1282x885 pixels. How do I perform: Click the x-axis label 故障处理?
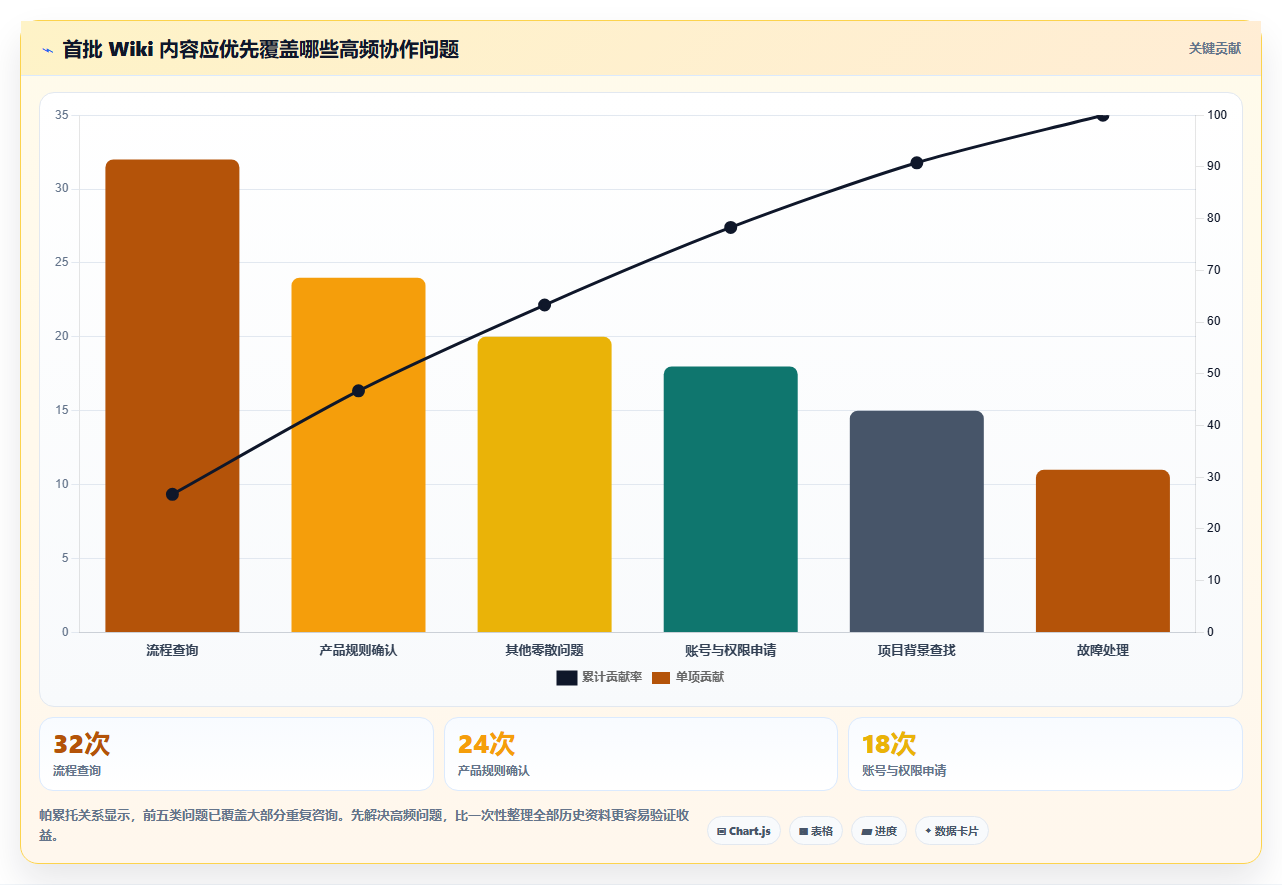(1102, 650)
